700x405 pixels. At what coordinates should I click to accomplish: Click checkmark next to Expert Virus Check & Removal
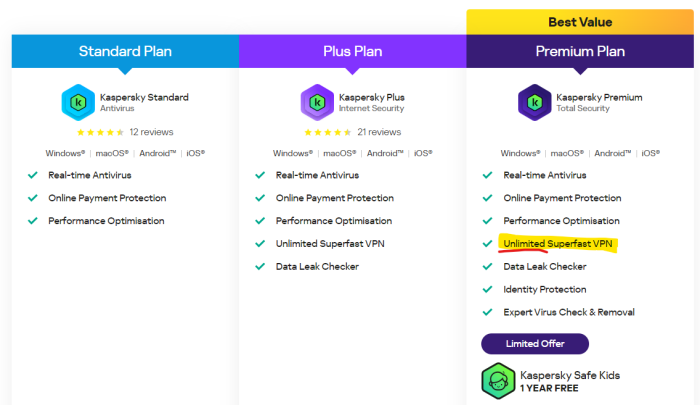pyautogui.click(x=487, y=312)
